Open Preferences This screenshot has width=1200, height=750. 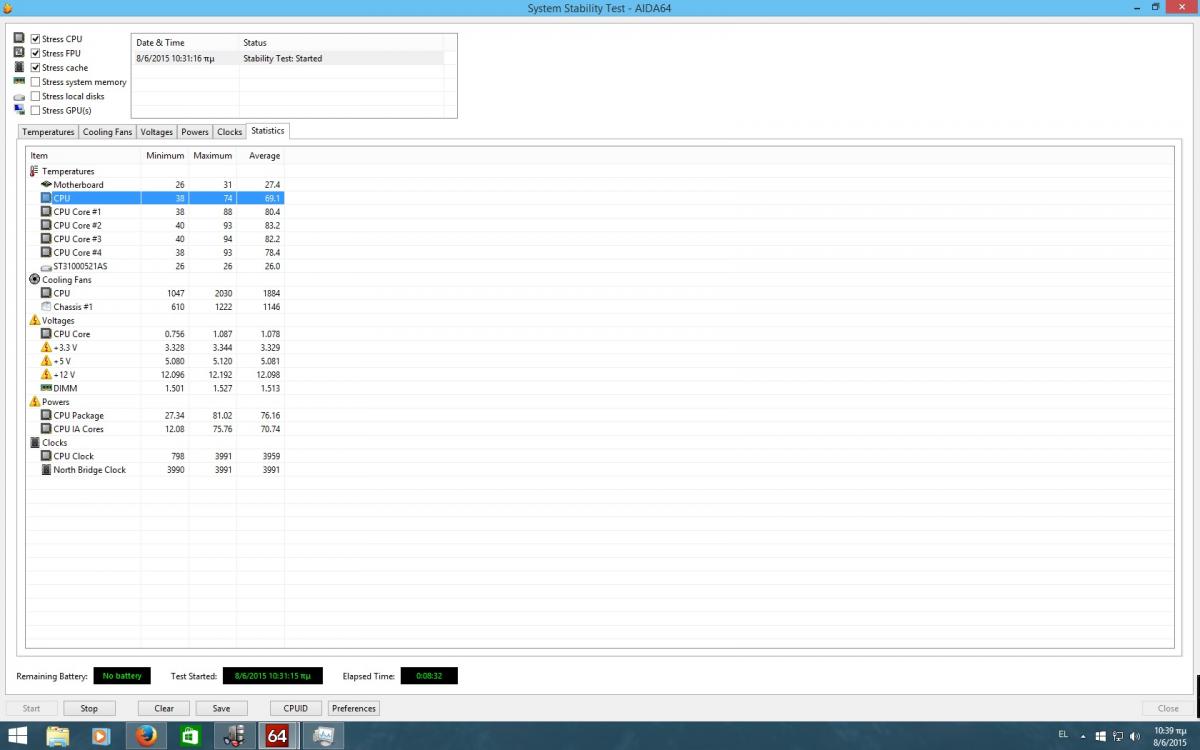pyautogui.click(x=354, y=708)
